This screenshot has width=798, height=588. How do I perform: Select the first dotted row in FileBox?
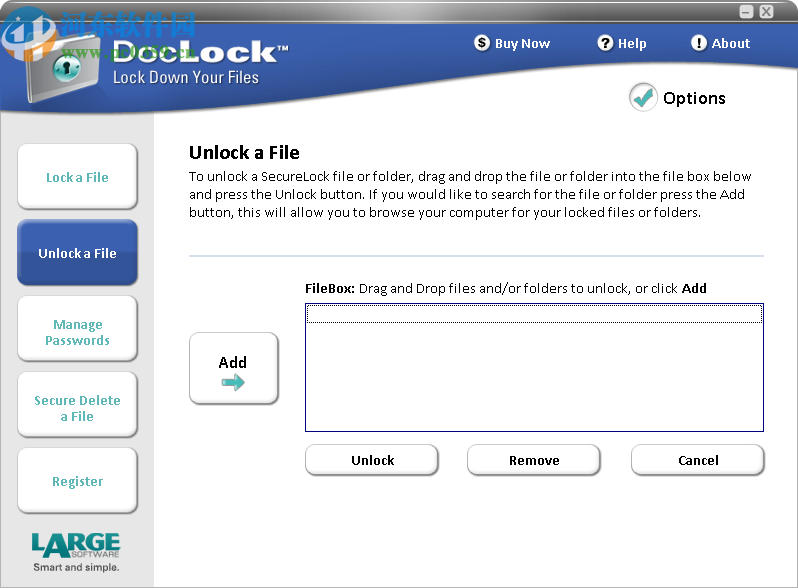click(x=534, y=314)
